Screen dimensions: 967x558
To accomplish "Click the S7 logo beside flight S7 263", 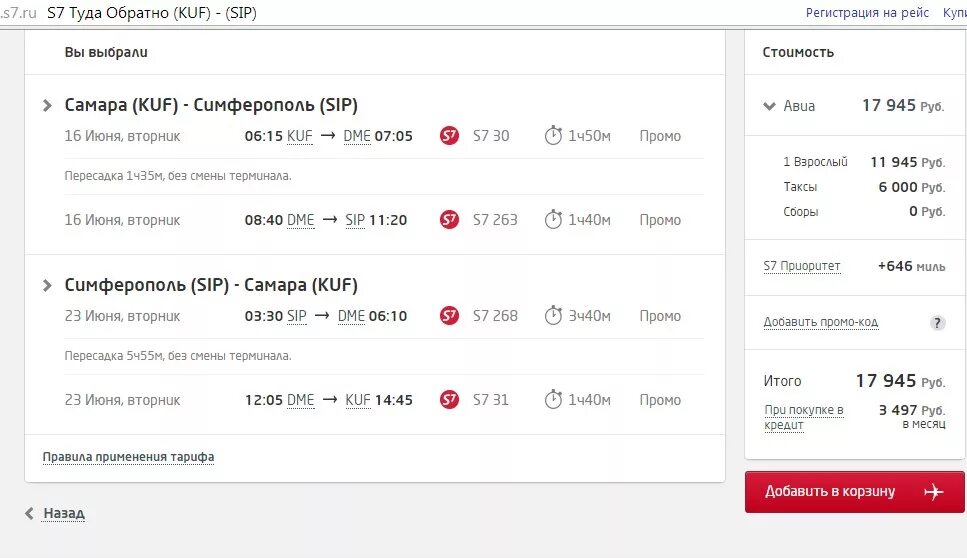I will pos(449,219).
